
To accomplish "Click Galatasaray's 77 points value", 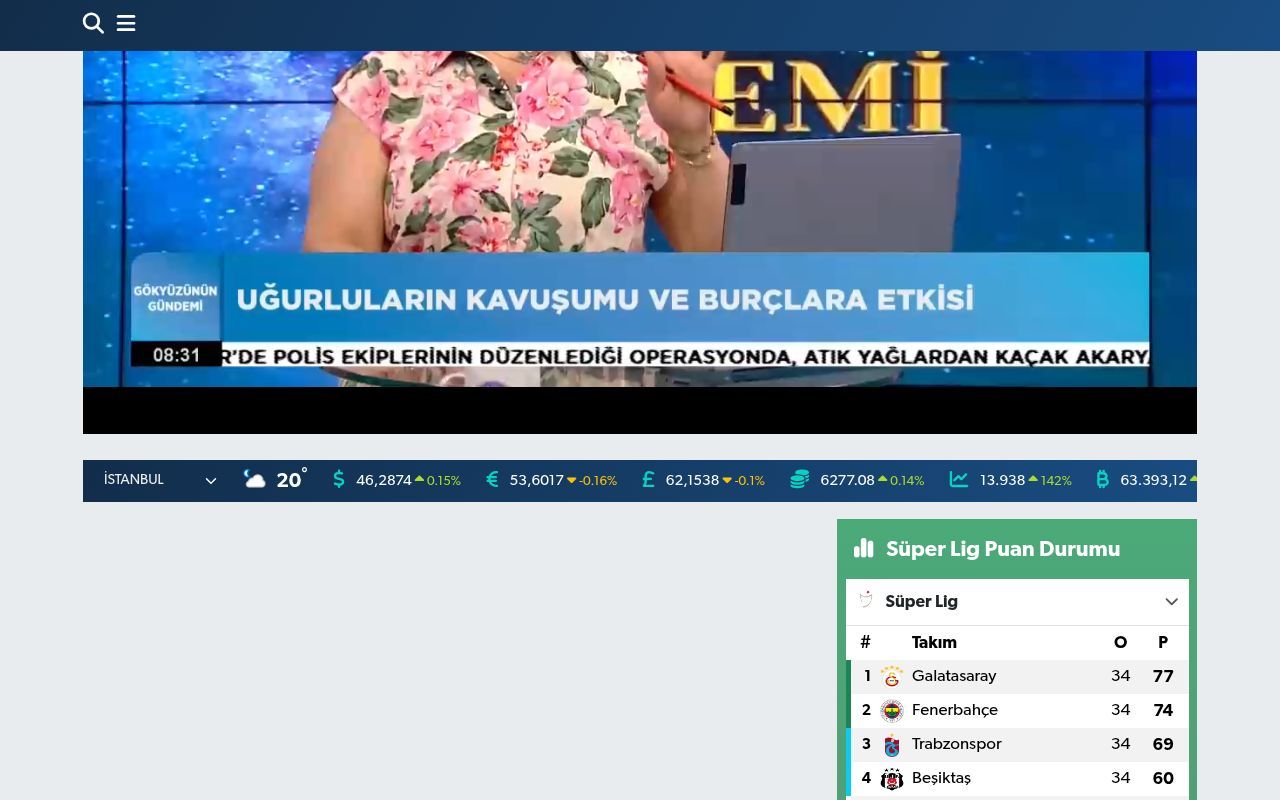I will pos(1163,677).
